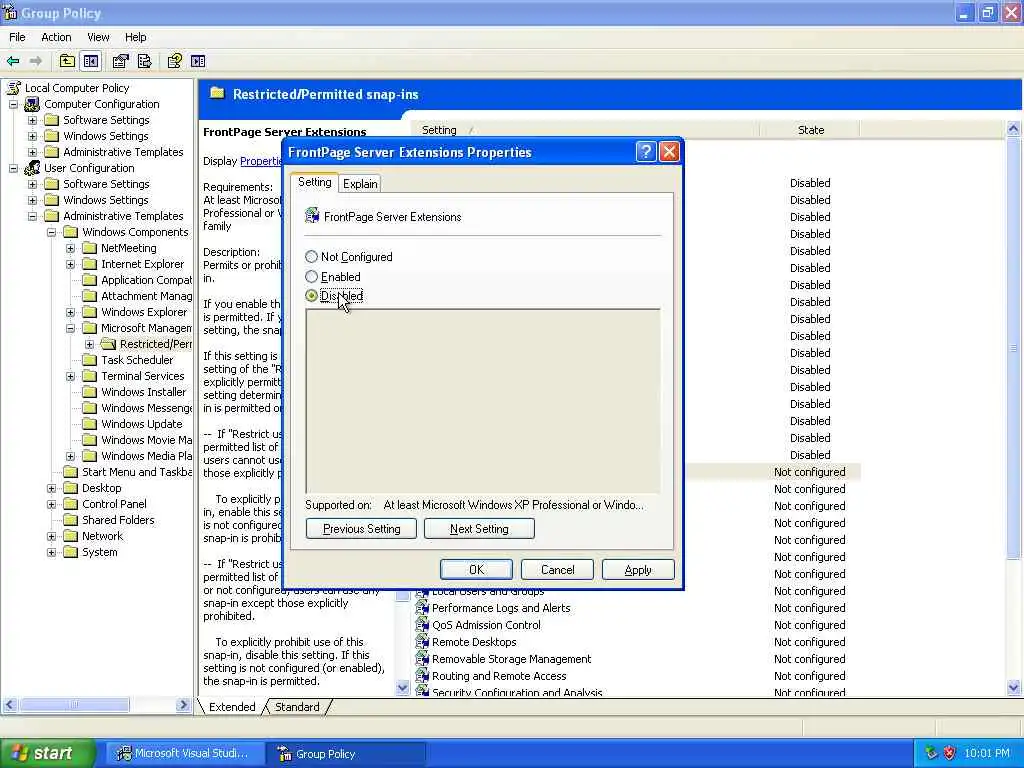Go to Previous Setting
The height and width of the screenshot is (768, 1024).
[361, 529]
